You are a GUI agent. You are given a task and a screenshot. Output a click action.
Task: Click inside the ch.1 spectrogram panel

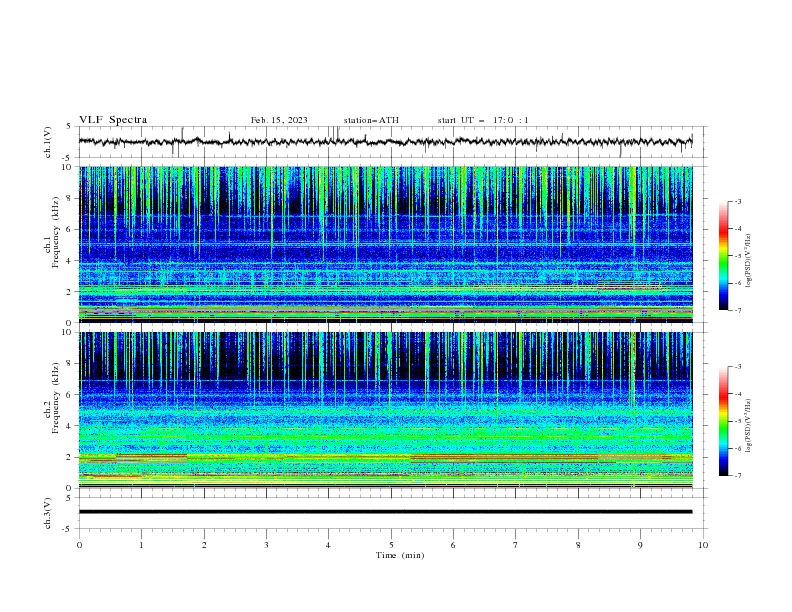tap(385, 244)
